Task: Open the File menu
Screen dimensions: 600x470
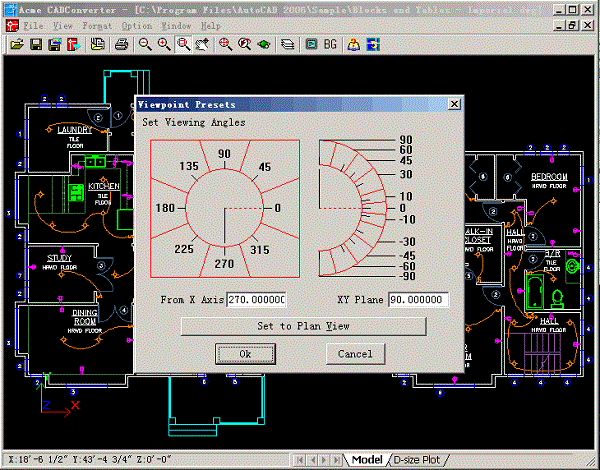Action: (32, 26)
